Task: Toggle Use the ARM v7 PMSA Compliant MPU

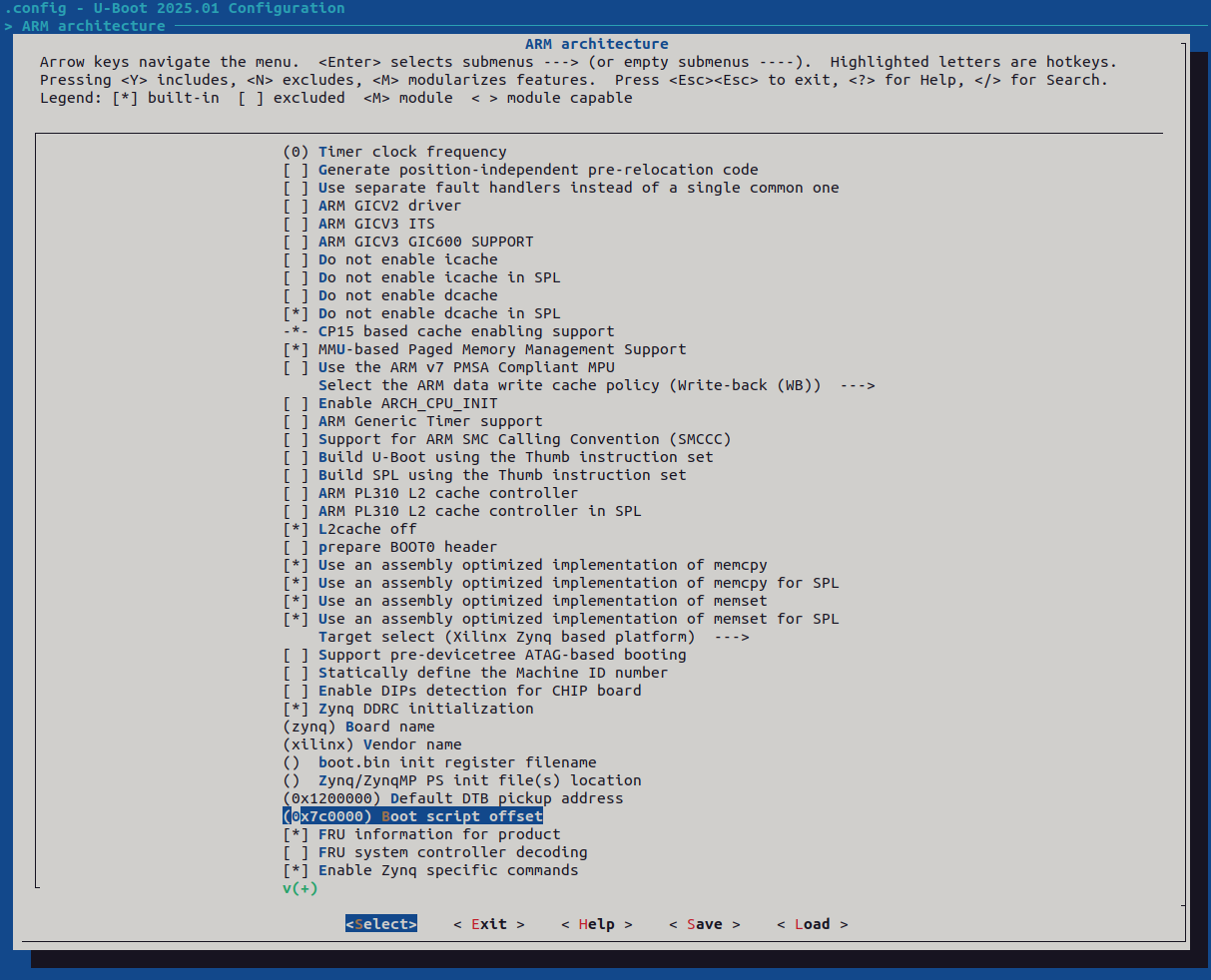Action: click(448, 367)
